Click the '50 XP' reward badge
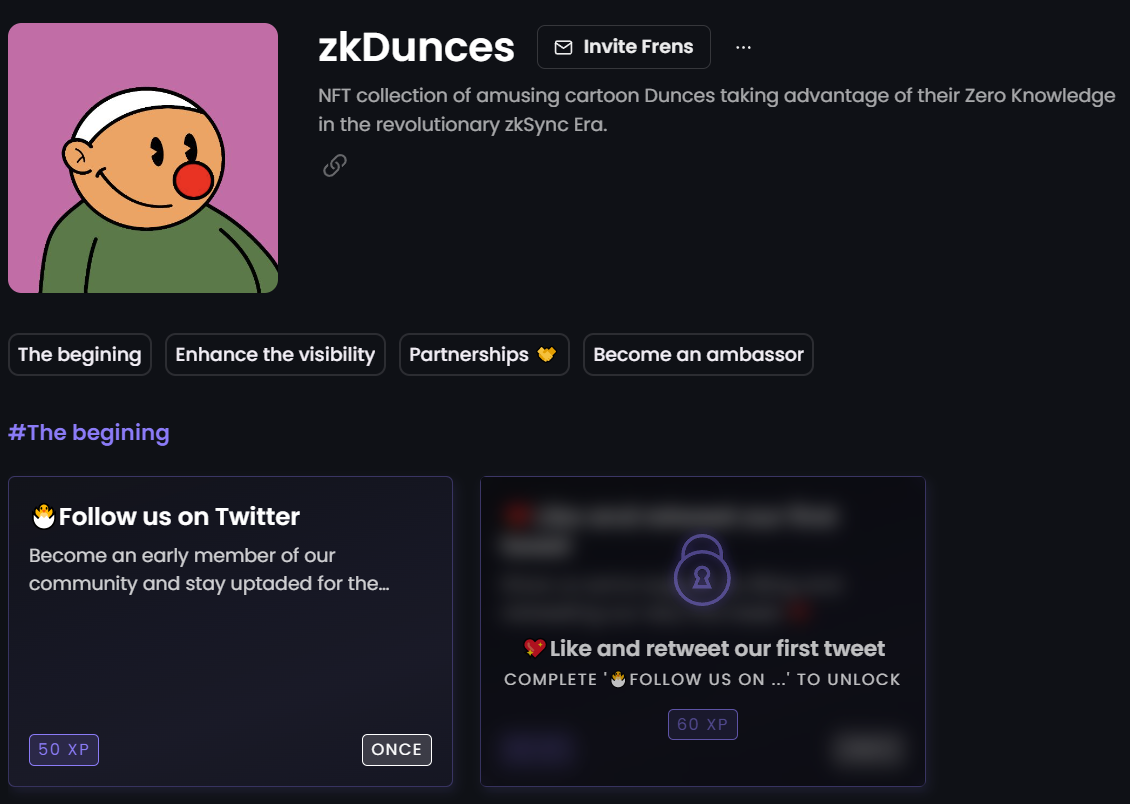Screen dimensions: 1130x804 coord(63,749)
